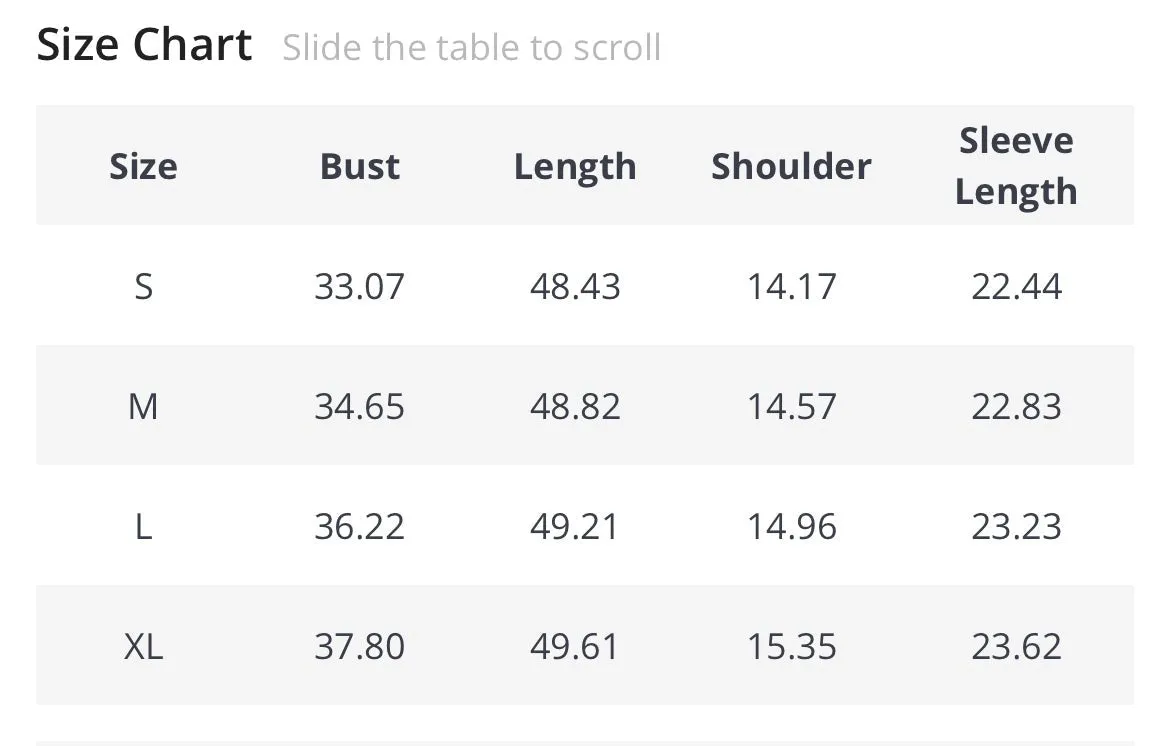Select the Shoulder column header

[x=792, y=166]
